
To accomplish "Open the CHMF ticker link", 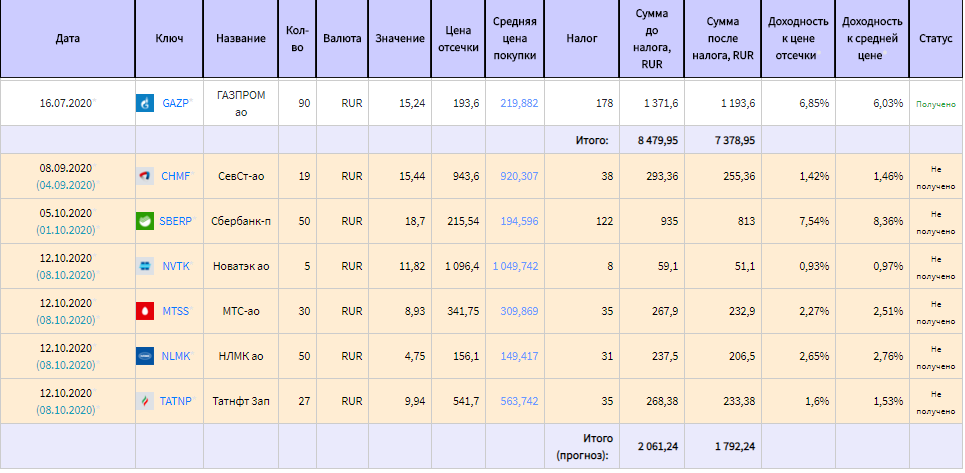I will (175, 177).
